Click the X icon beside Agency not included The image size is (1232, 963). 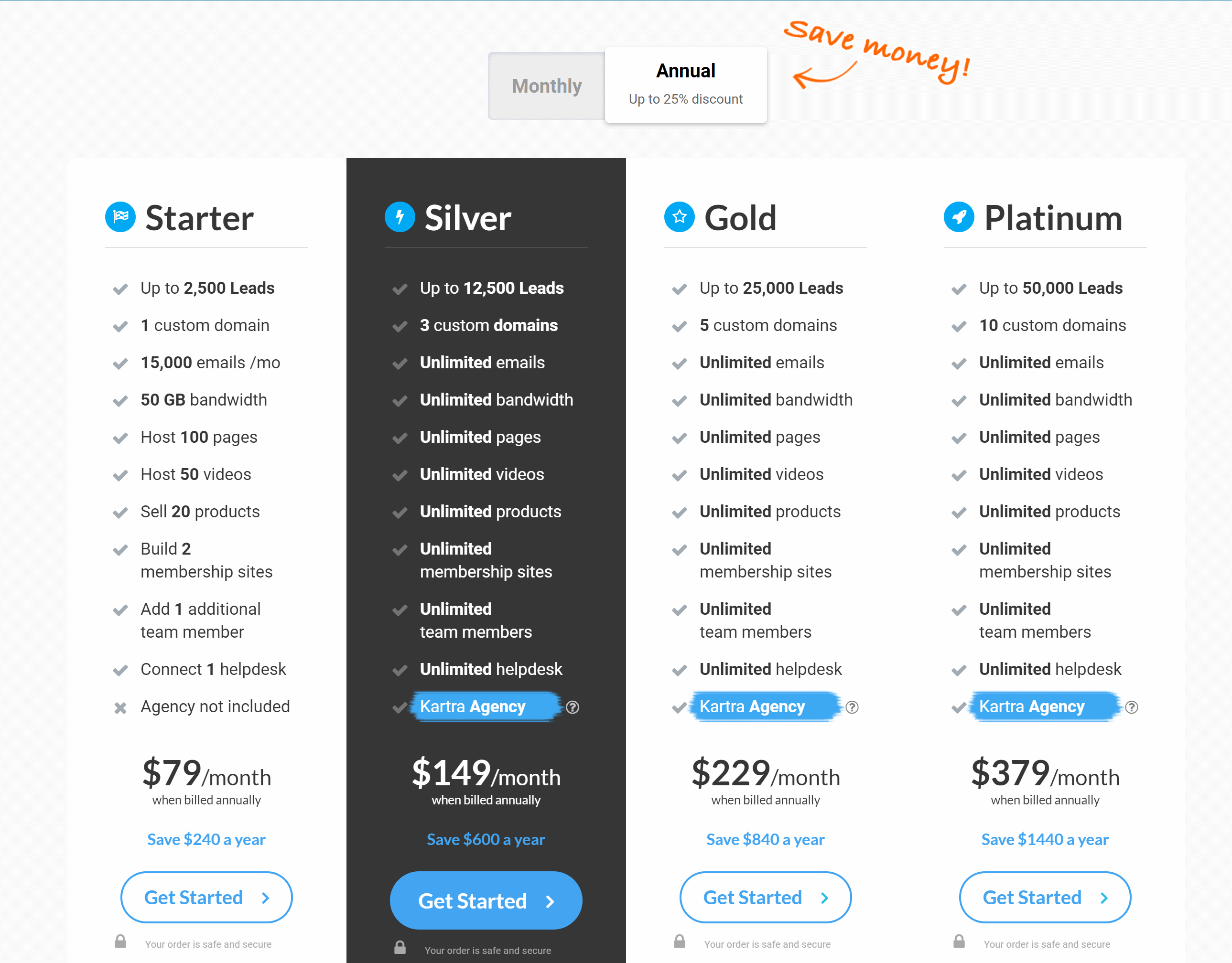coord(120,707)
